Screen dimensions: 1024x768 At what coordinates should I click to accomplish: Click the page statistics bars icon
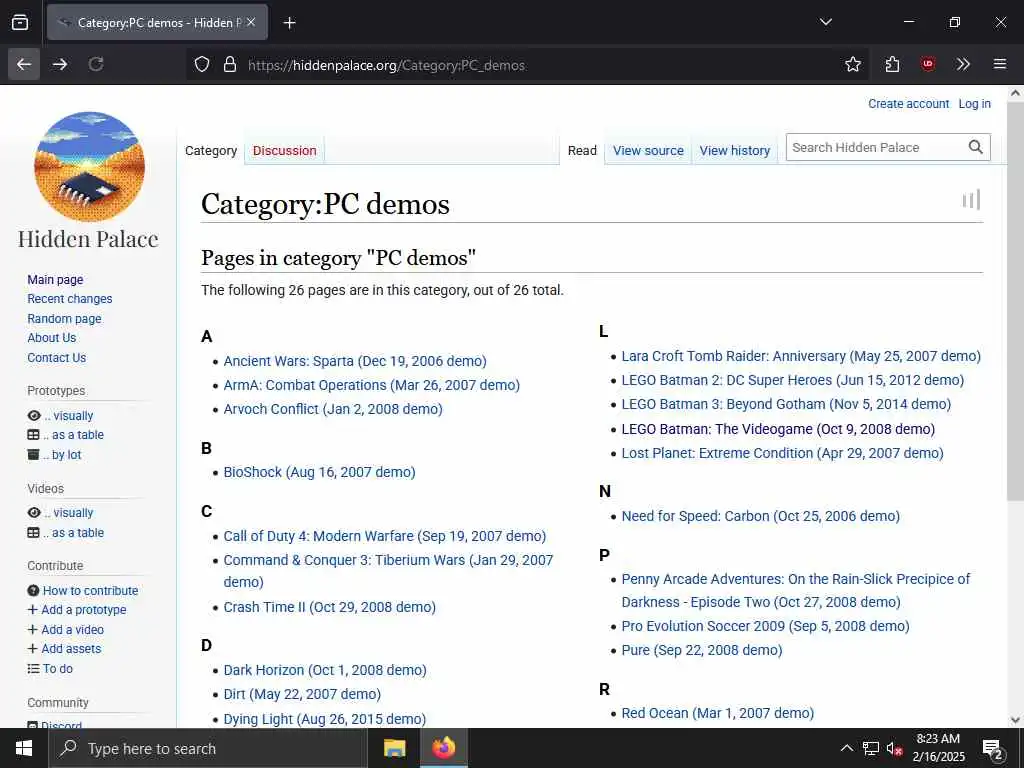[972, 200]
